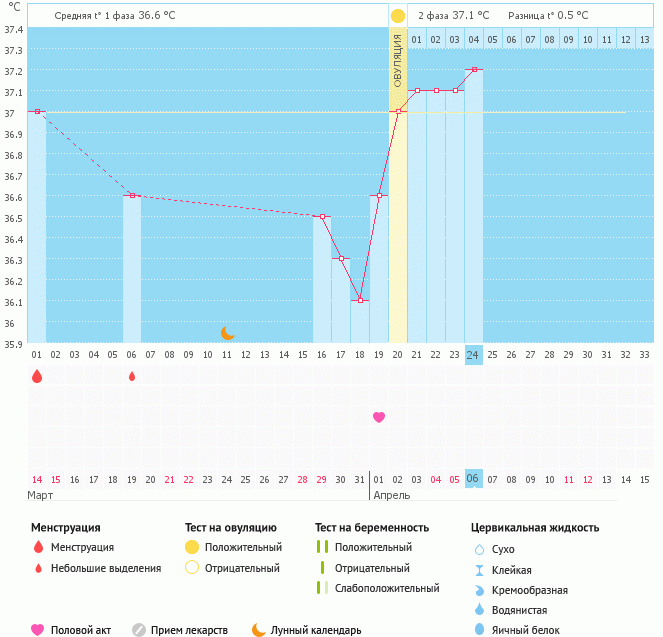Select the highlighted date 06 in April

[x=473, y=479]
